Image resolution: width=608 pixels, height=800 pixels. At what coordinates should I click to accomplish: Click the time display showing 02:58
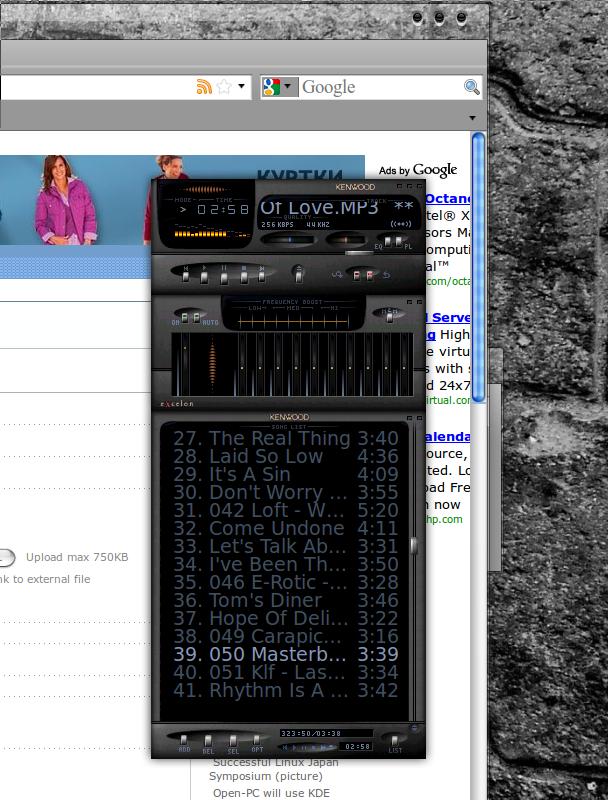223,210
